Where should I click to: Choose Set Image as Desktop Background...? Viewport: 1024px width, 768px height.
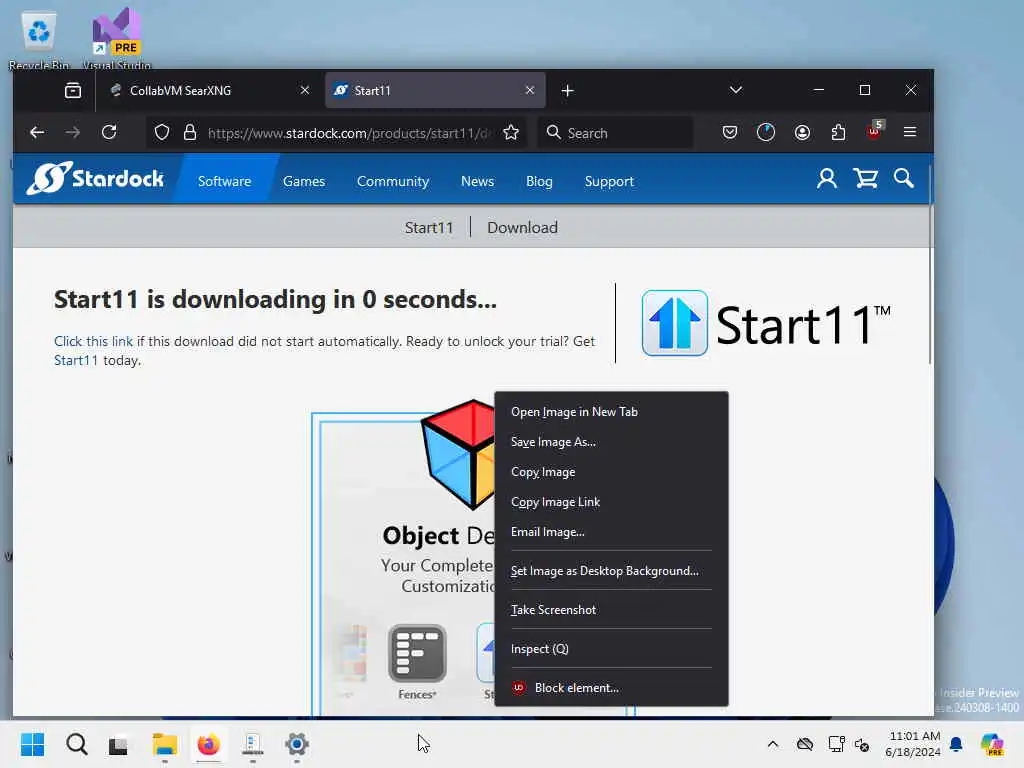tap(611, 571)
